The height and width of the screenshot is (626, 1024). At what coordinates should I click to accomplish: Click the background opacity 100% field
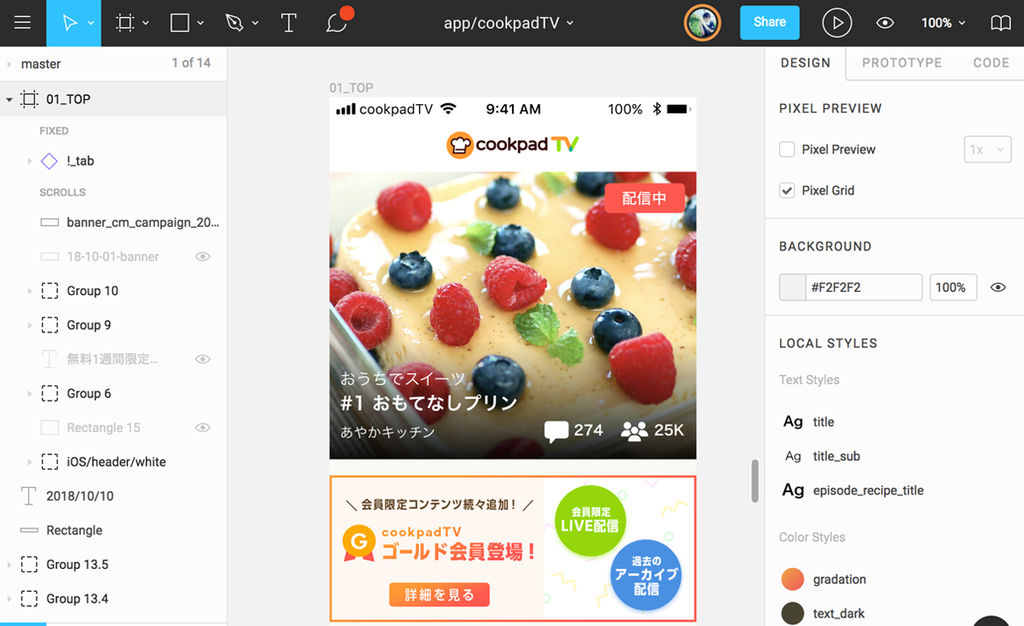click(953, 287)
